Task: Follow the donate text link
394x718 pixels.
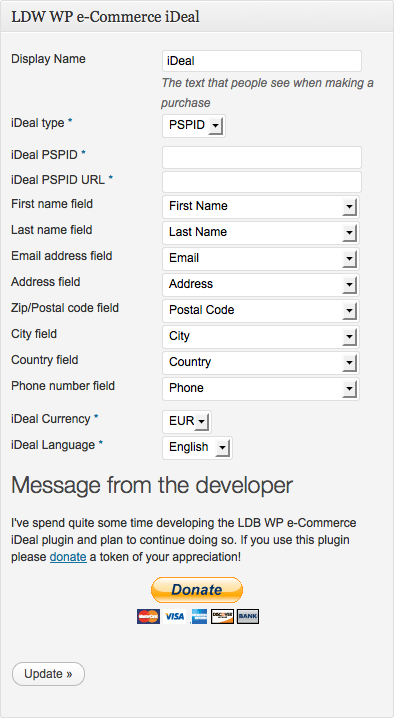Action: tap(68, 557)
